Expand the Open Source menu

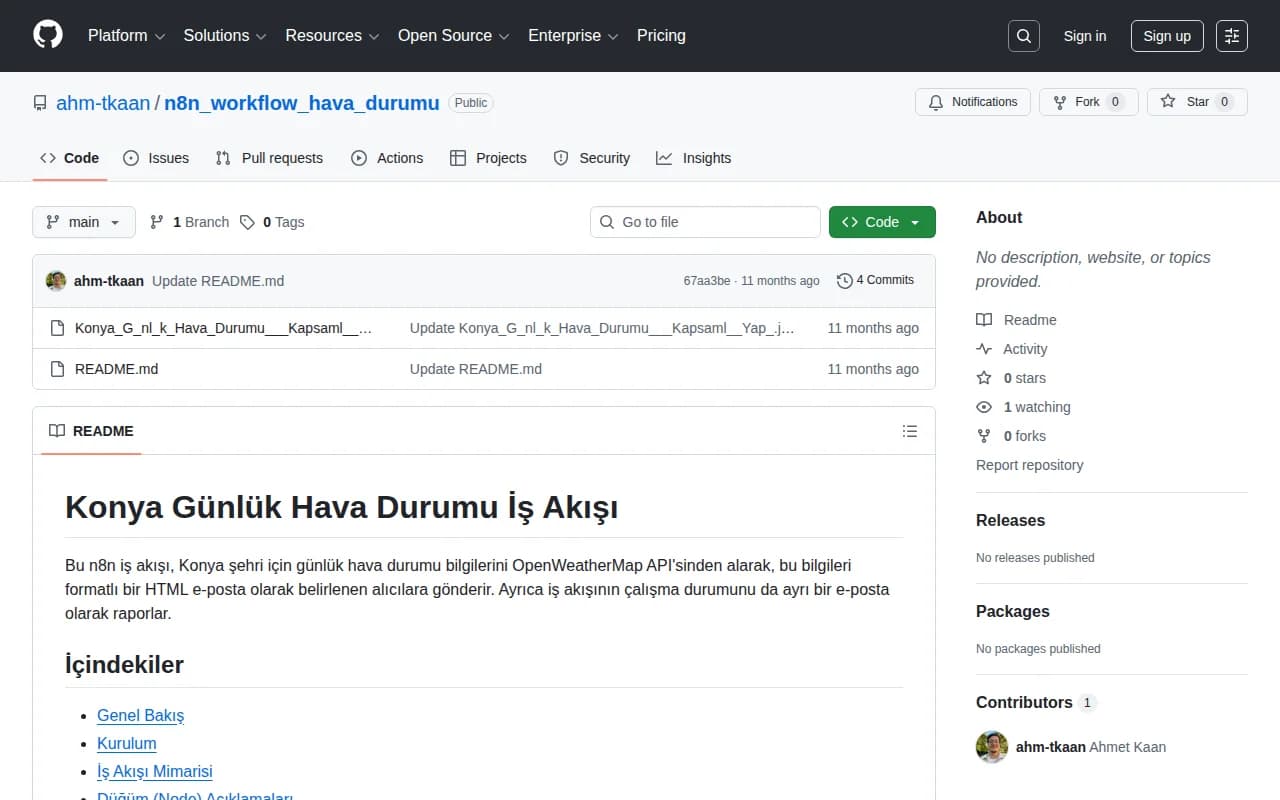pos(452,35)
